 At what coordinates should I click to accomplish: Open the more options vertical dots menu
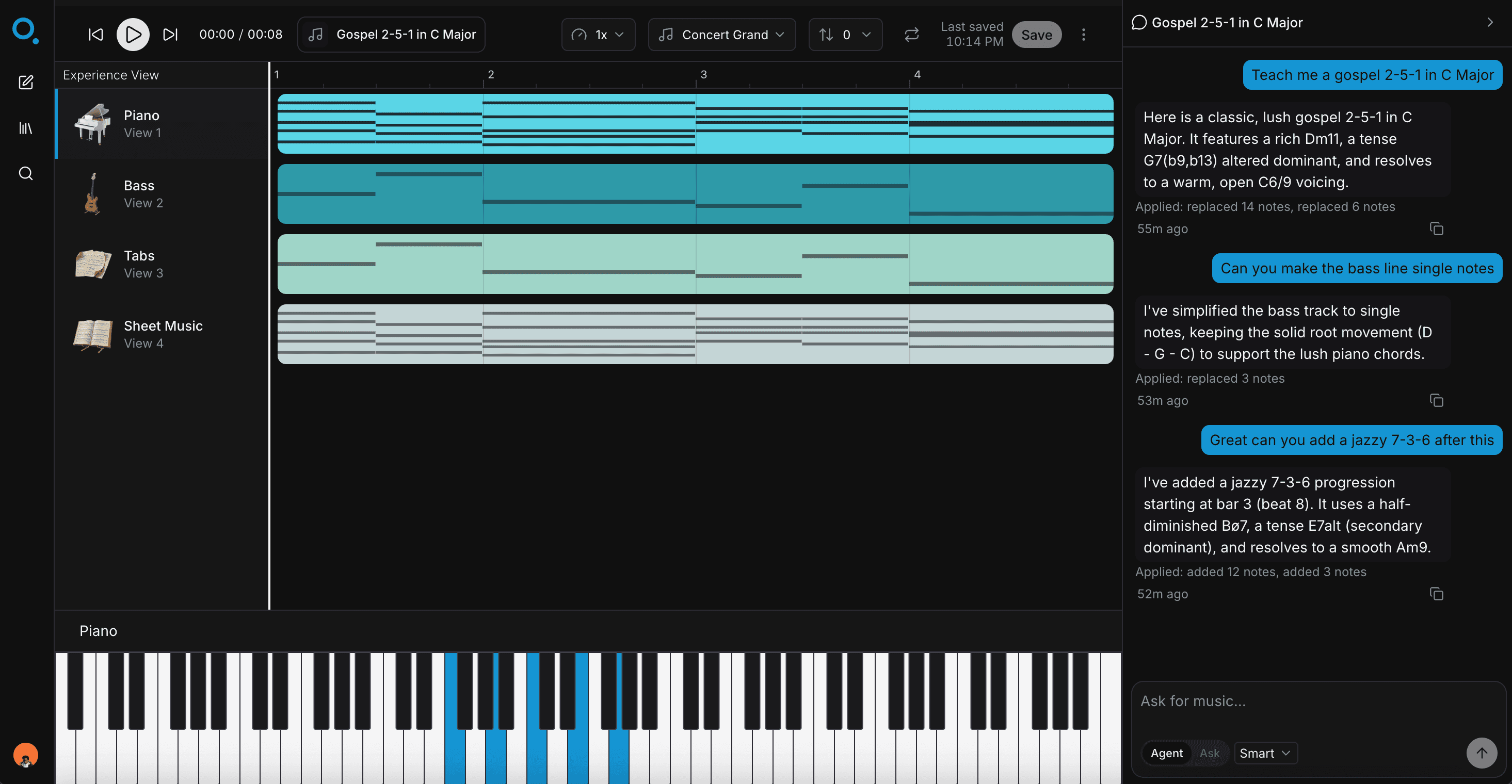click(1084, 35)
